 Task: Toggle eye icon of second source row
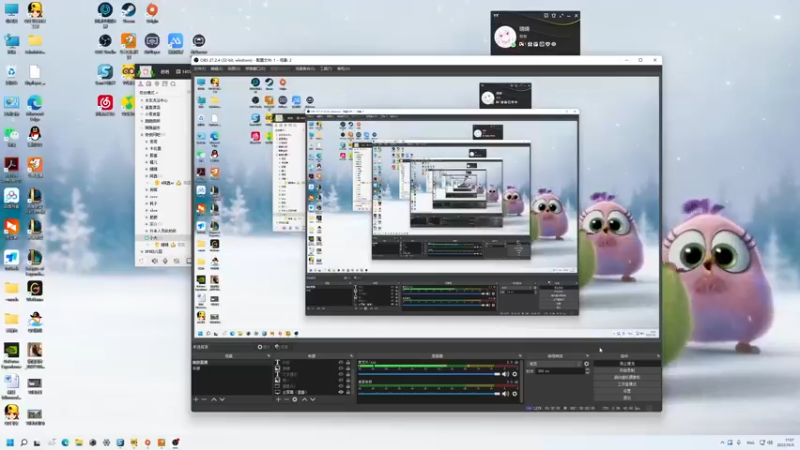341,368
